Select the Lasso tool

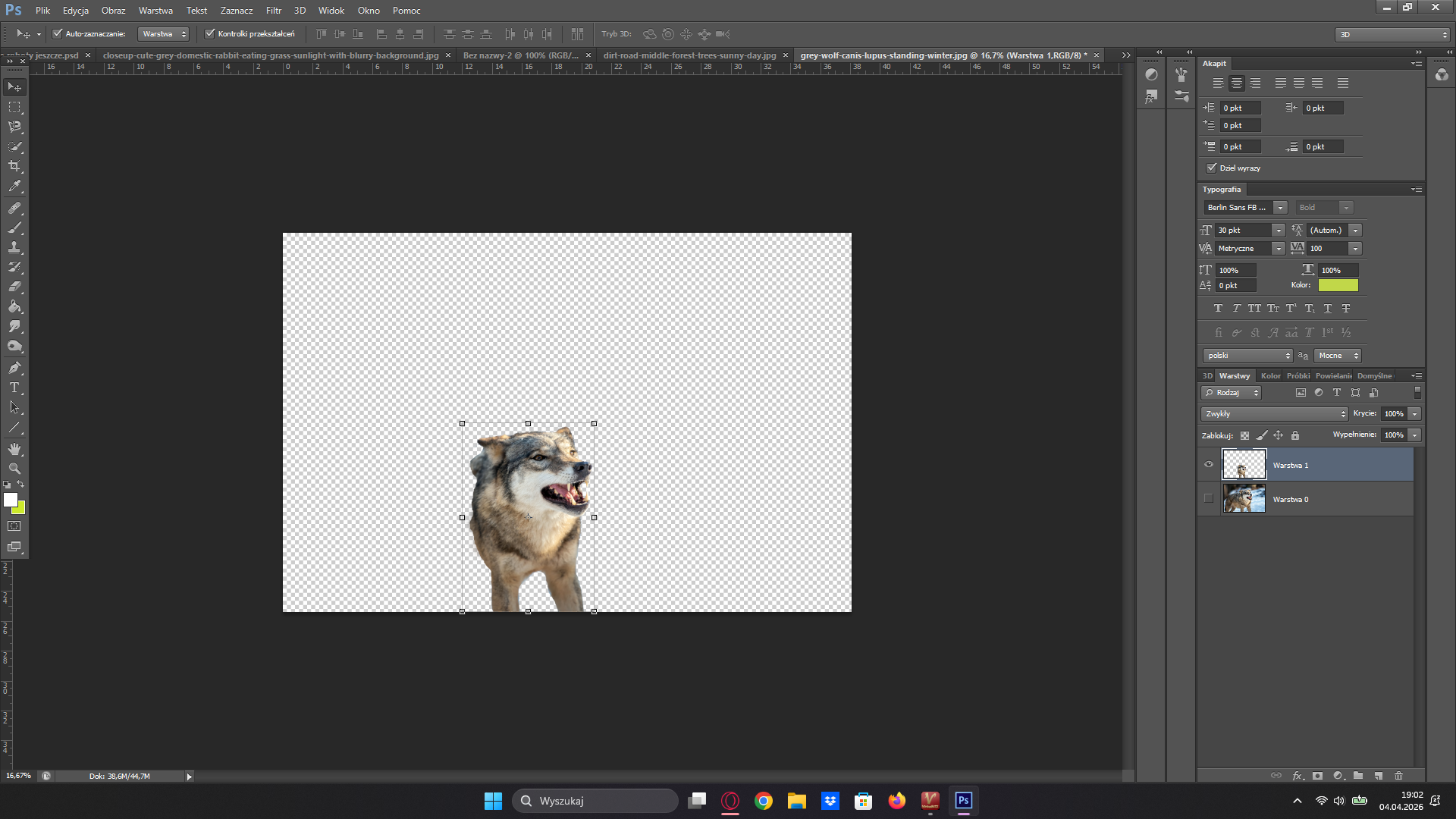(14, 127)
